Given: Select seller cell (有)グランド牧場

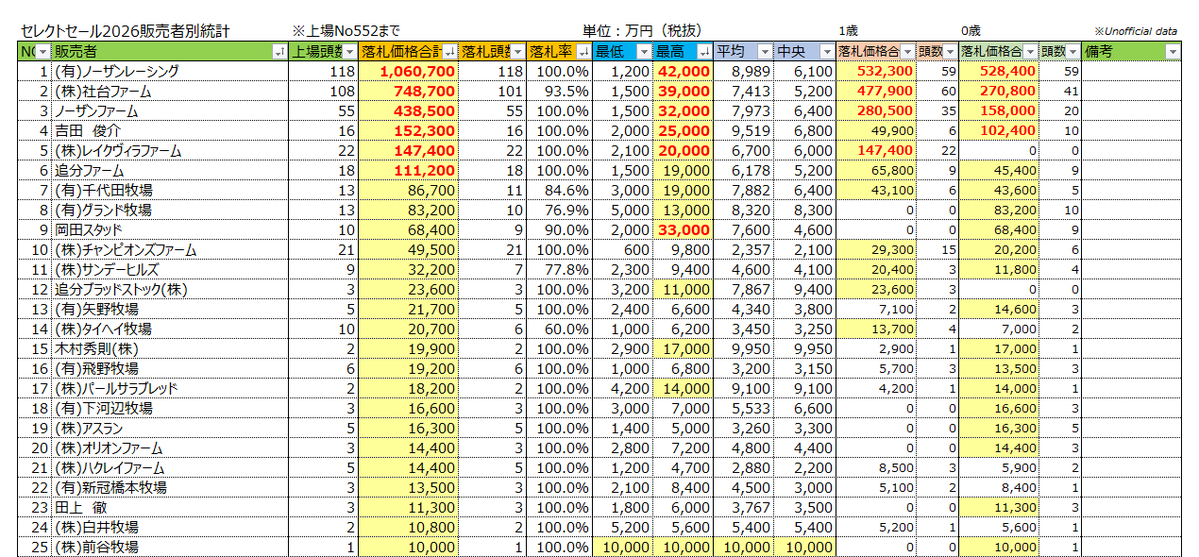Looking at the screenshot, I should pos(171,210).
